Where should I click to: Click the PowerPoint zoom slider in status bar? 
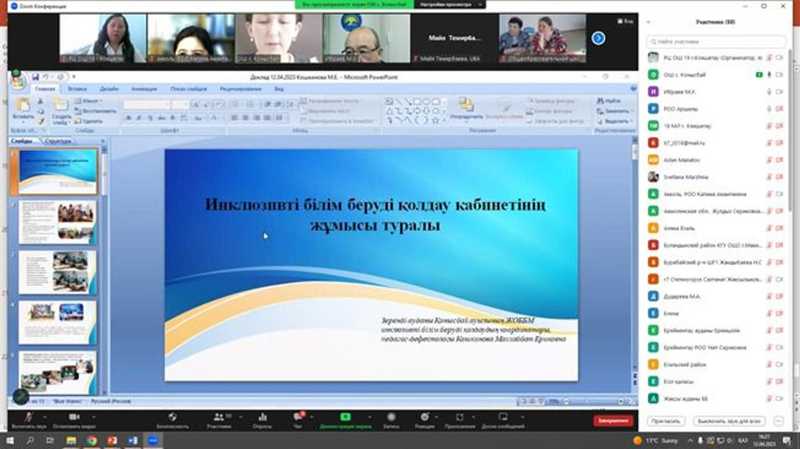pos(592,402)
